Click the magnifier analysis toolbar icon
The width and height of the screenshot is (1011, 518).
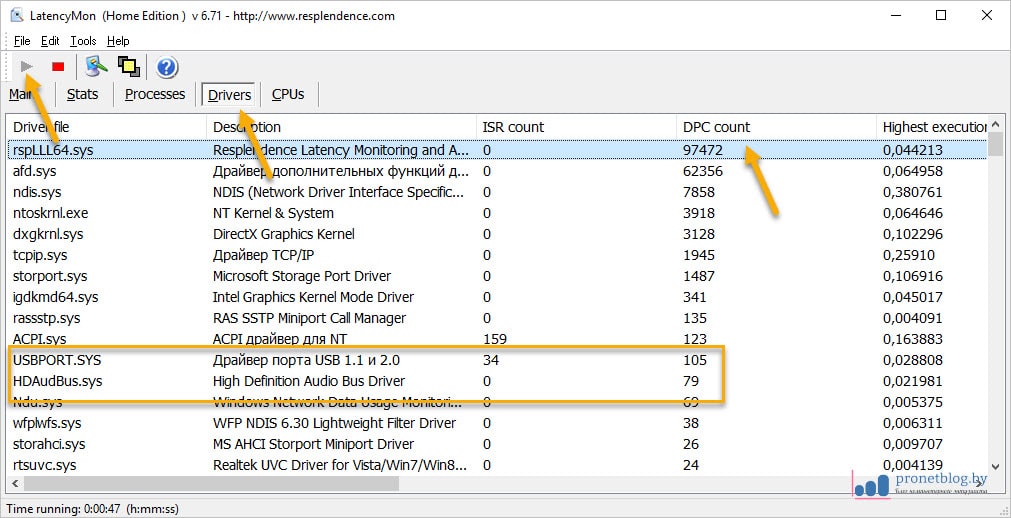coord(96,66)
